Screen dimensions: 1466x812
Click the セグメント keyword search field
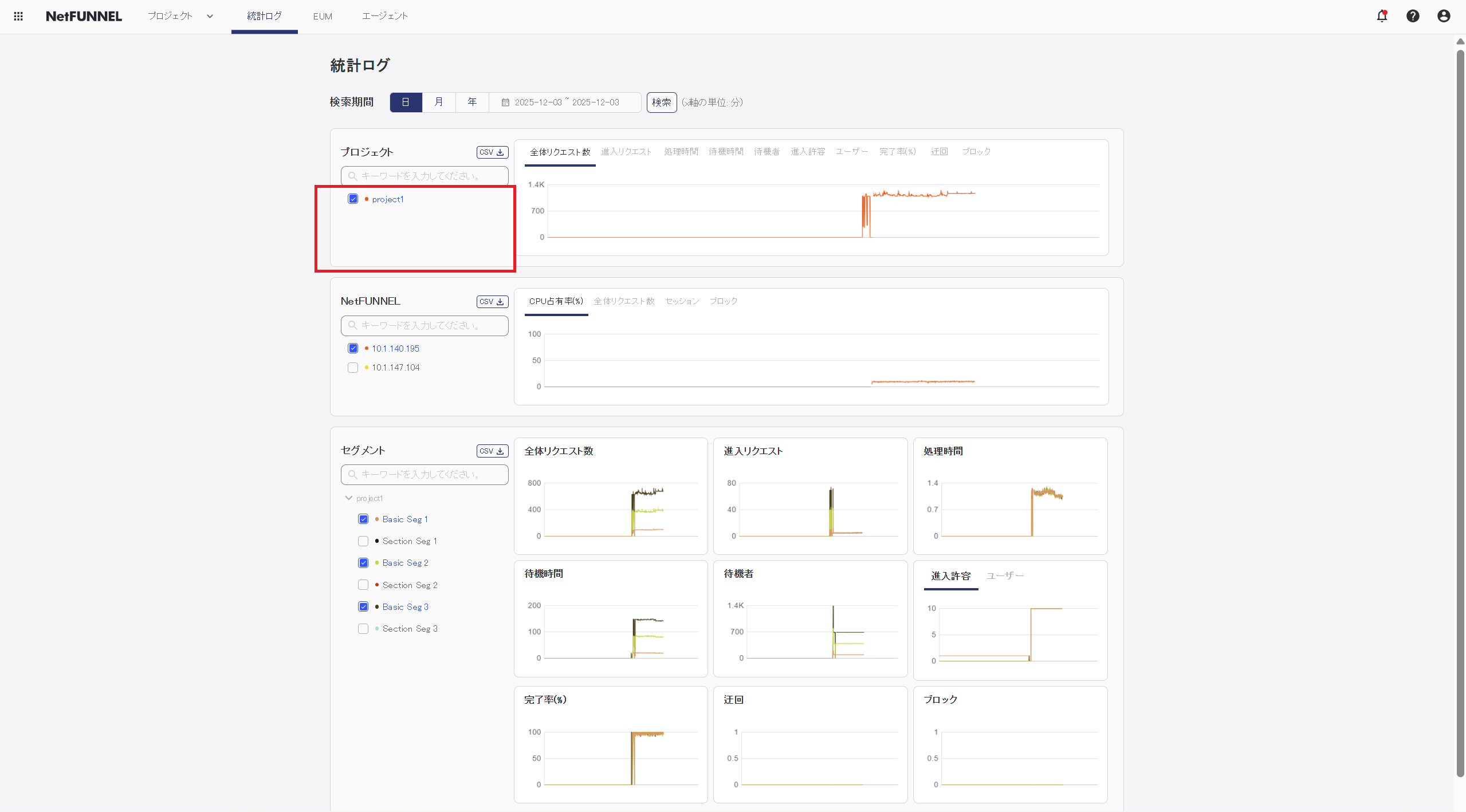tap(425, 475)
